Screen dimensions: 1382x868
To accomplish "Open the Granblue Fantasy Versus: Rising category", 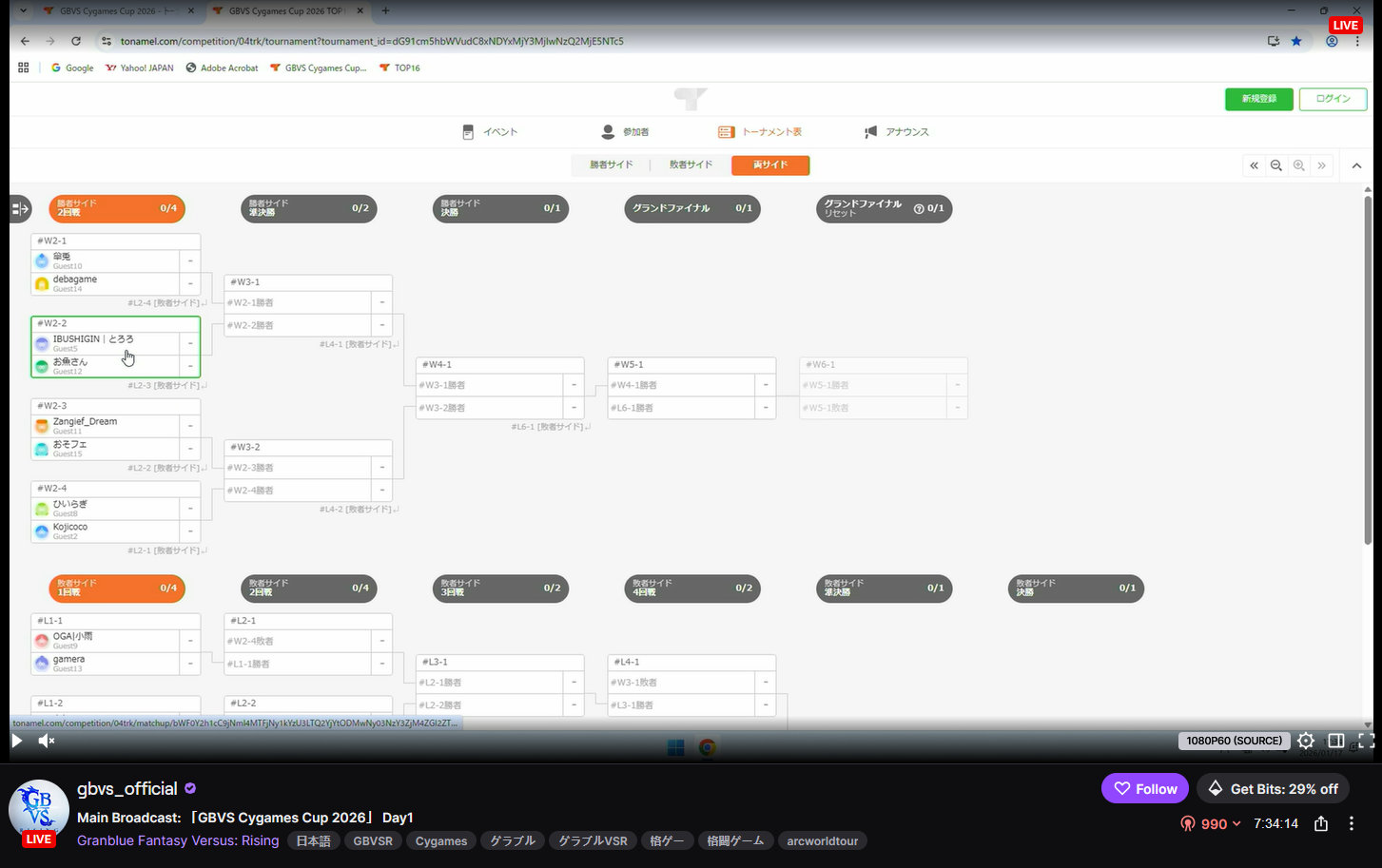I will click(x=178, y=840).
